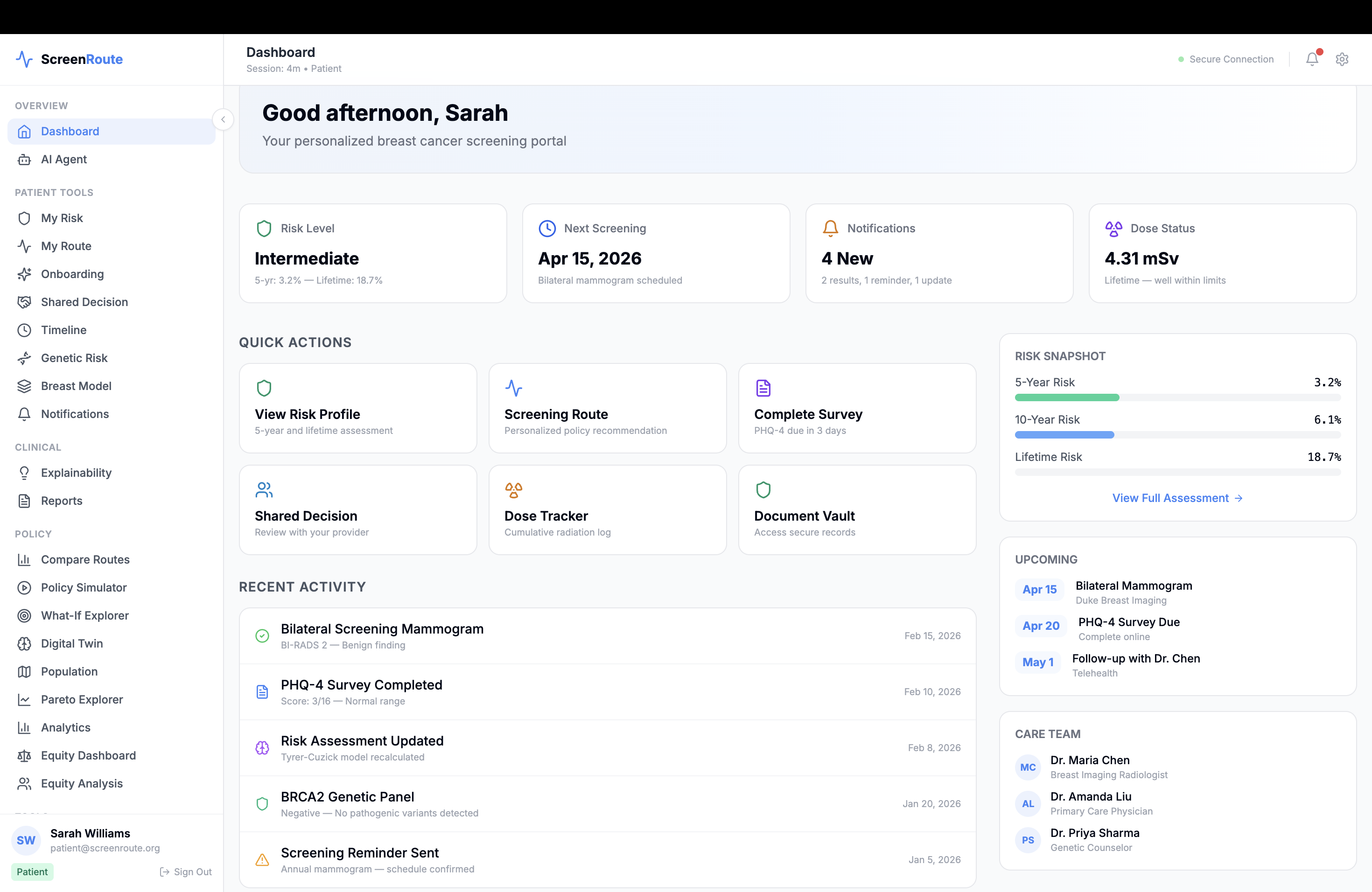Click the Breast Model layers icon
This screenshot has height=892, width=1372.
click(24, 386)
